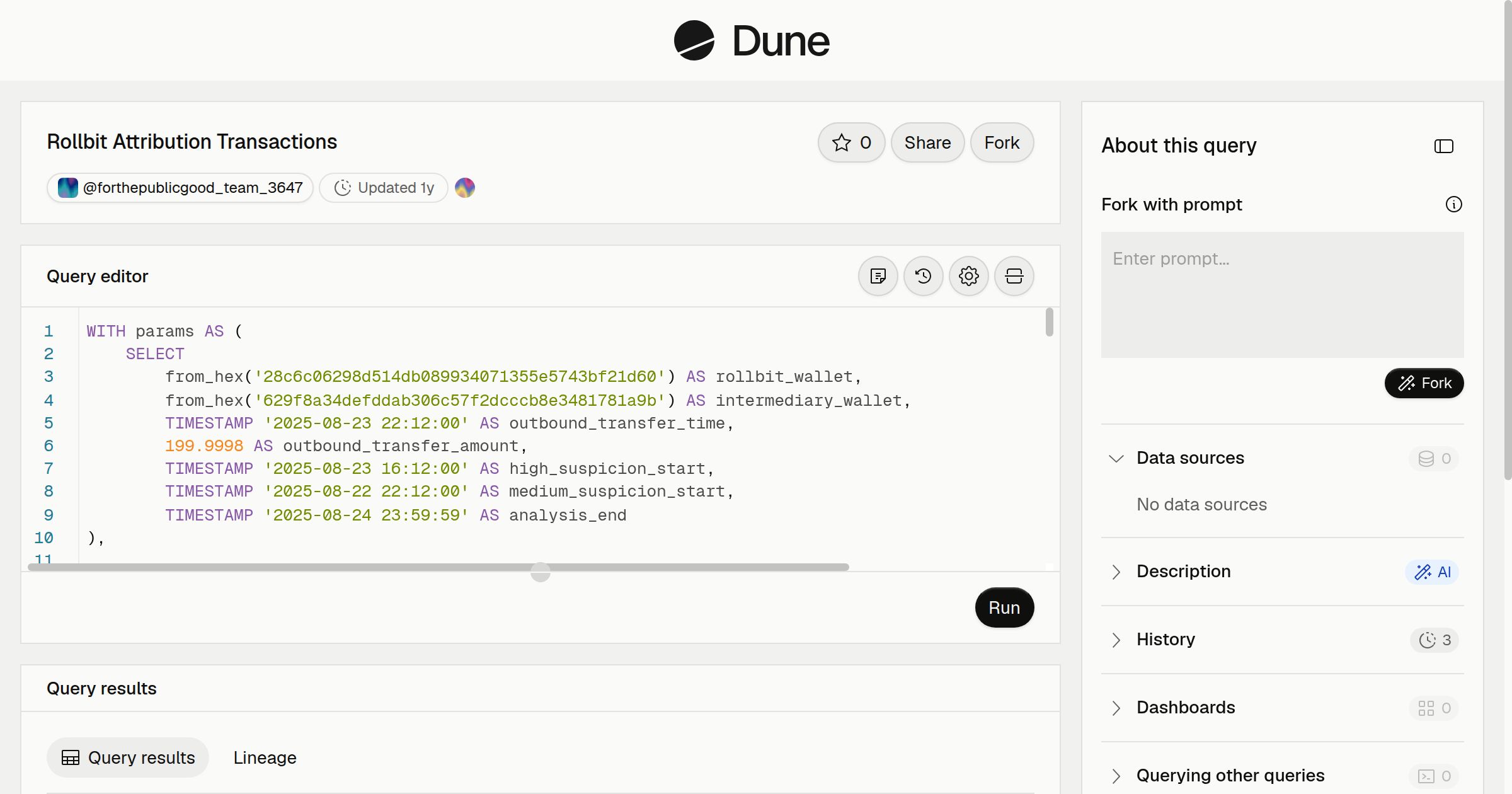Switch to the Query results tab
The width and height of the screenshot is (1512, 794).
point(128,757)
